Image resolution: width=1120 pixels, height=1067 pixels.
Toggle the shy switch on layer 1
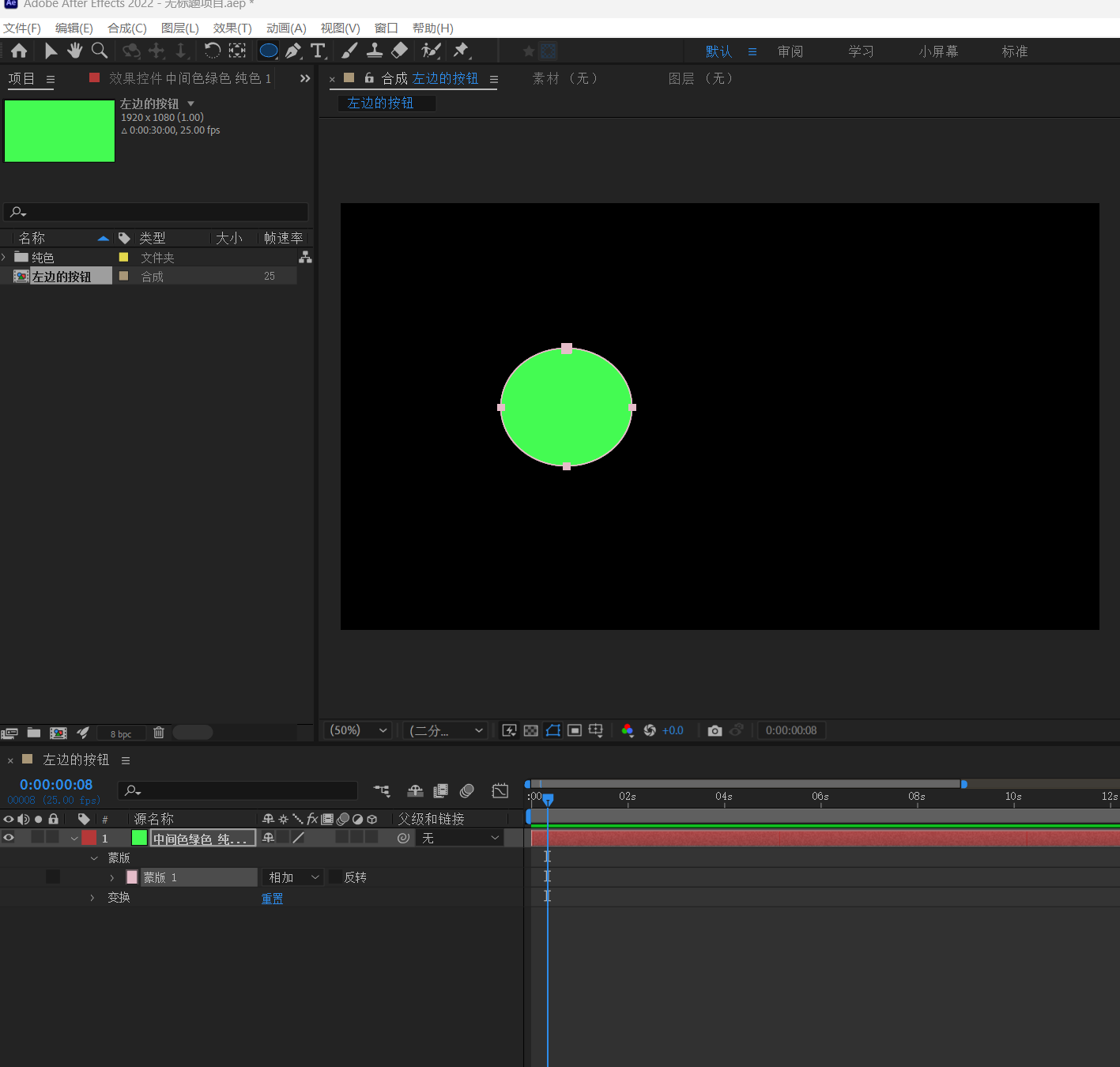coord(269,838)
